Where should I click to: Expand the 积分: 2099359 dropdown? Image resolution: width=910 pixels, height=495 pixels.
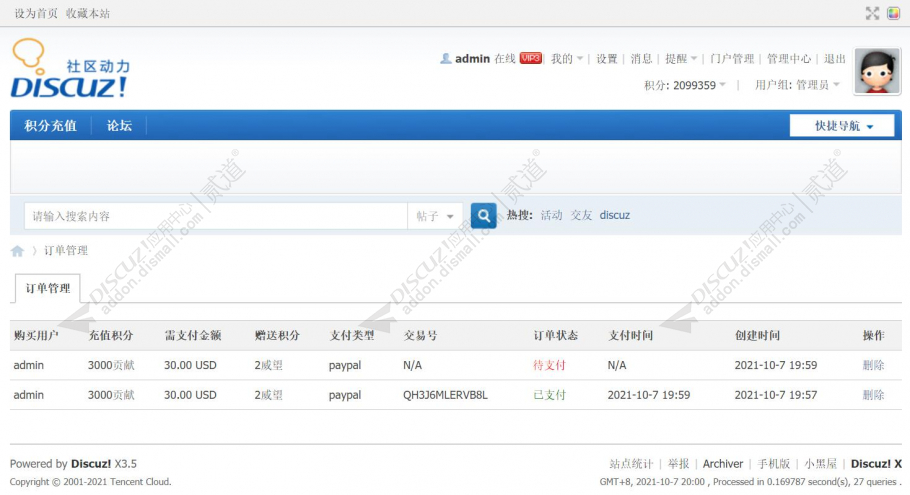[685, 85]
